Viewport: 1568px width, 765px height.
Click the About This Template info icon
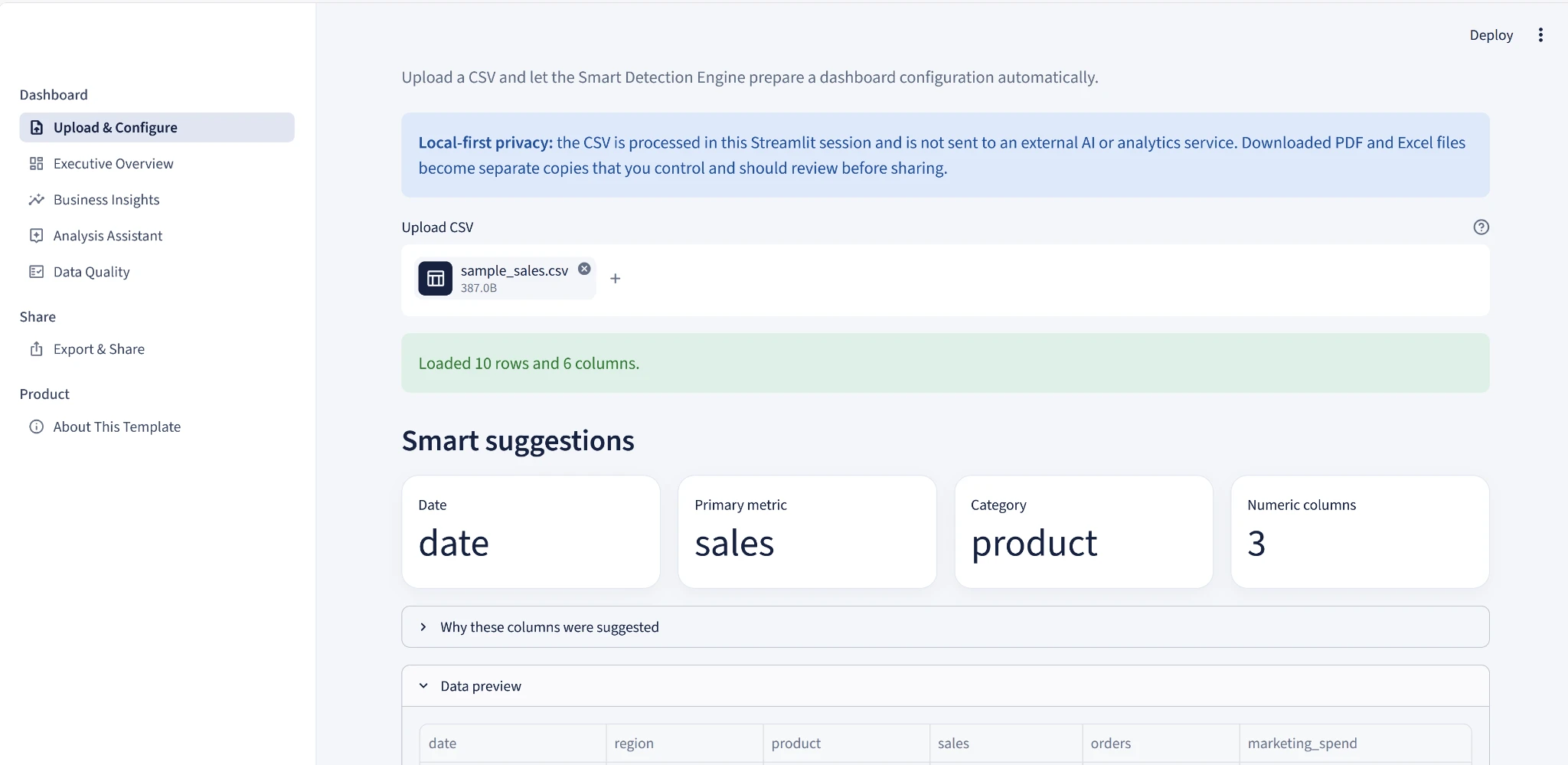[x=36, y=427]
